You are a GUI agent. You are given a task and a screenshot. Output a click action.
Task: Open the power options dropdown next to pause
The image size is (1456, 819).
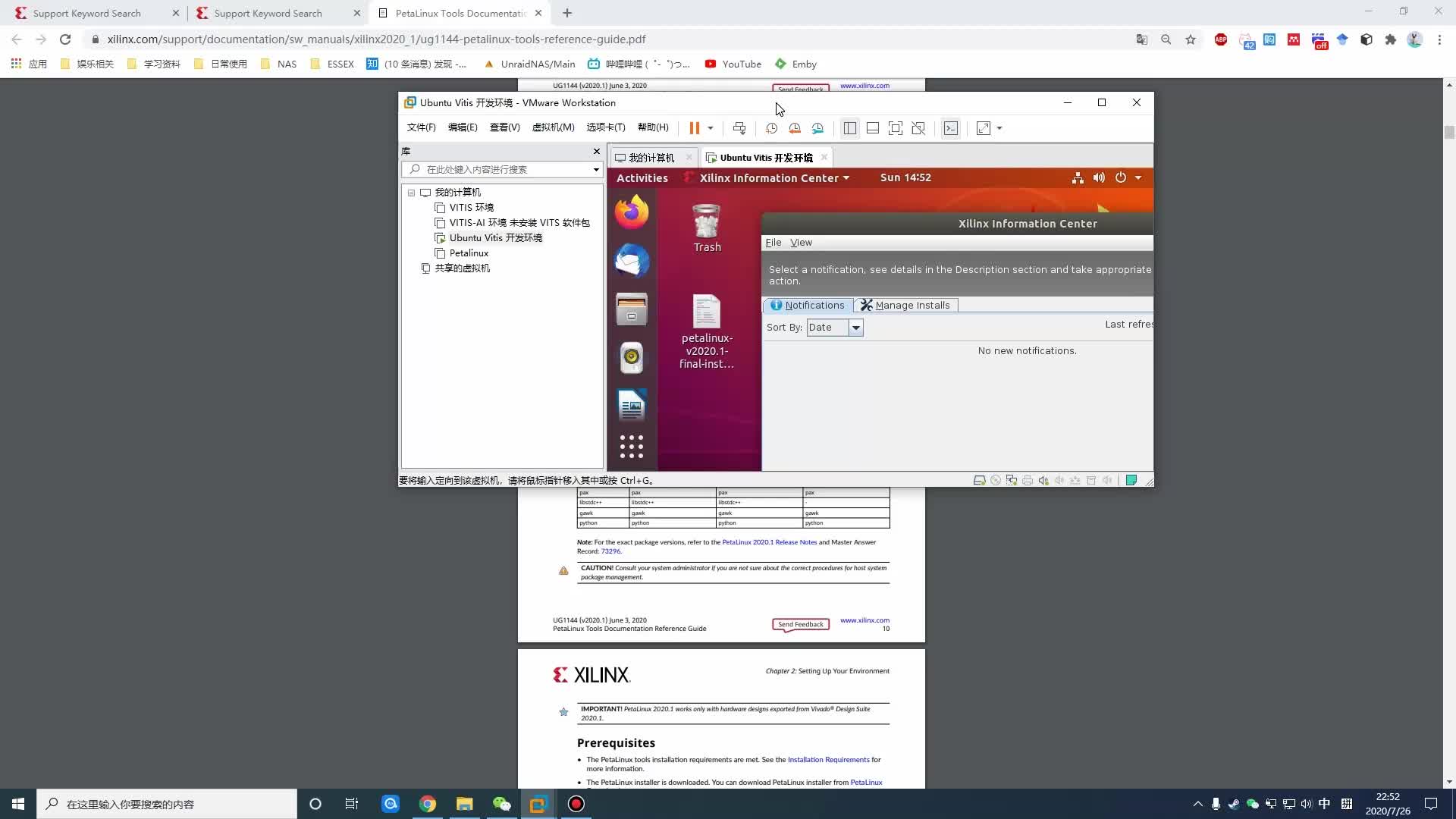(711, 128)
